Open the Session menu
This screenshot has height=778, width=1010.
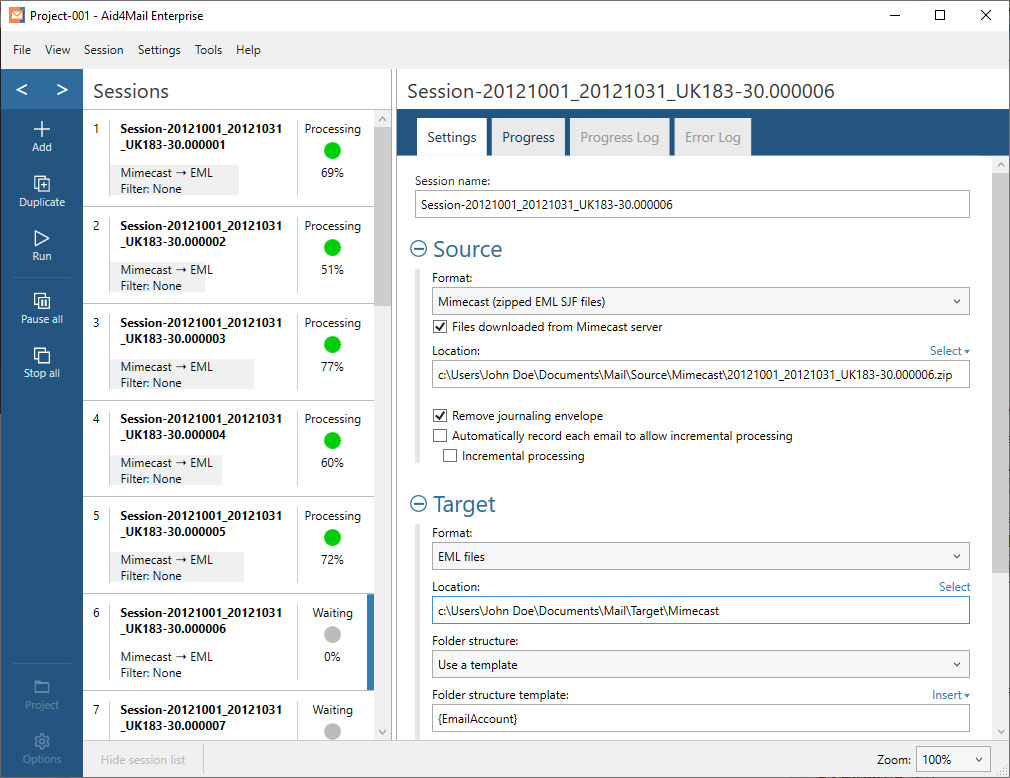104,50
